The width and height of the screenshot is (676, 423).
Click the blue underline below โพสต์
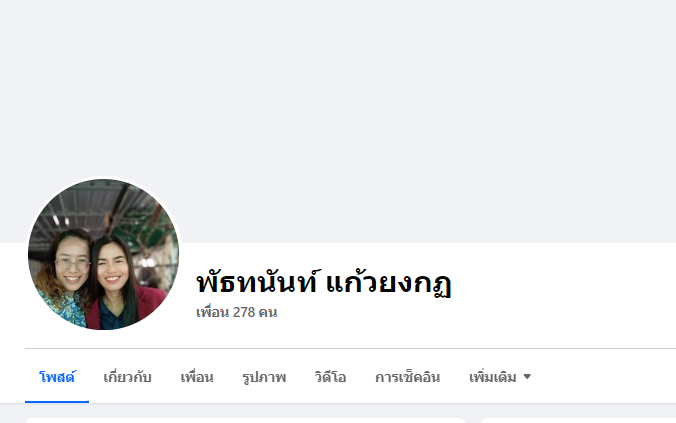tap(57, 401)
